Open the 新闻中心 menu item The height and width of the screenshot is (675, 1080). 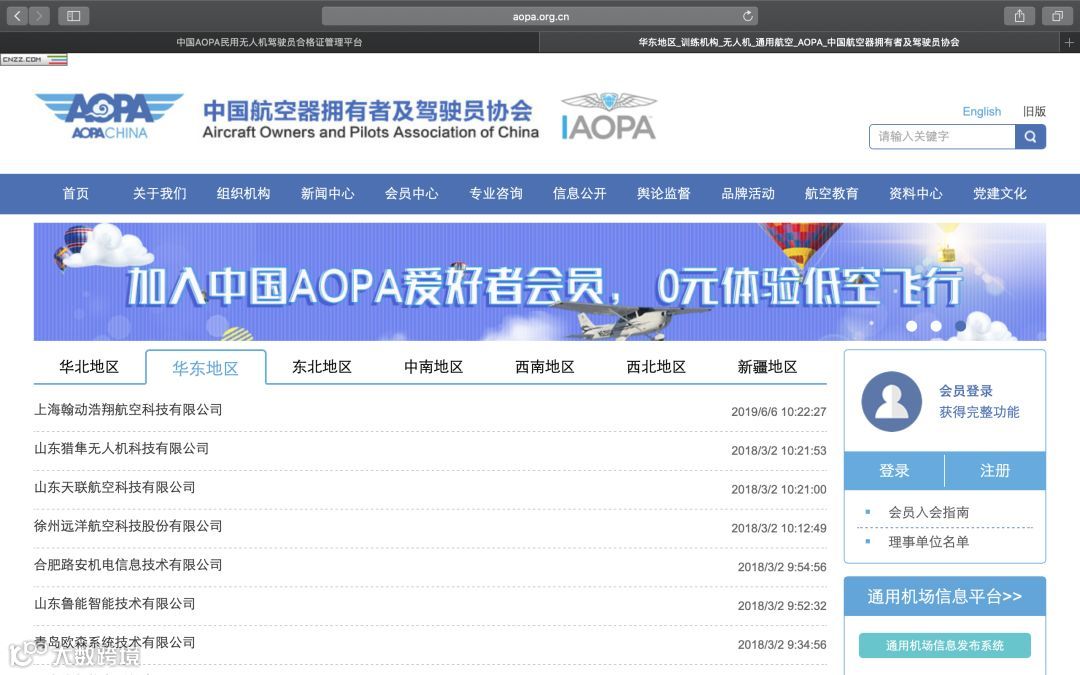[x=328, y=194]
